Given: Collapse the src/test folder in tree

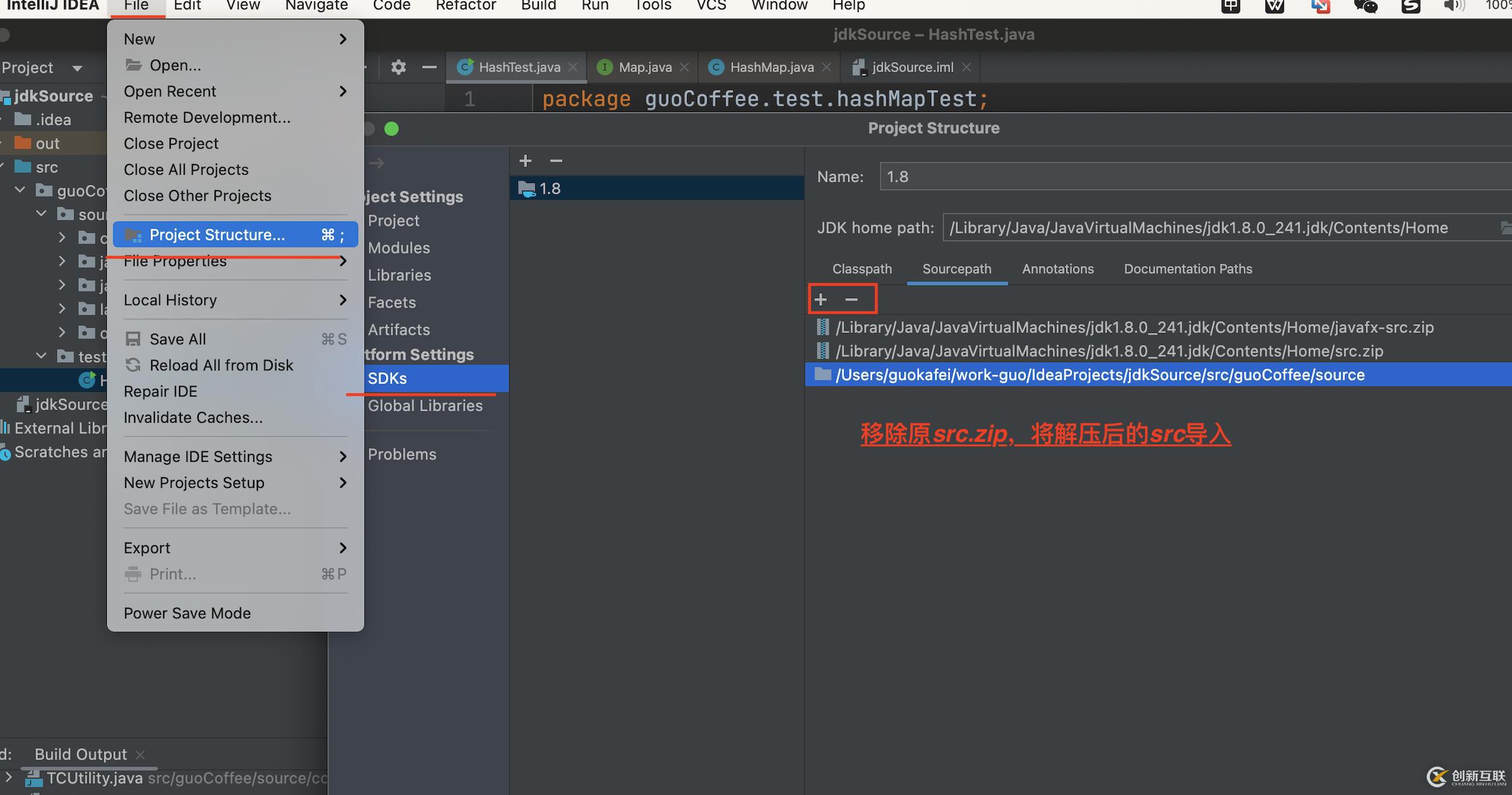Looking at the screenshot, I should 42,356.
